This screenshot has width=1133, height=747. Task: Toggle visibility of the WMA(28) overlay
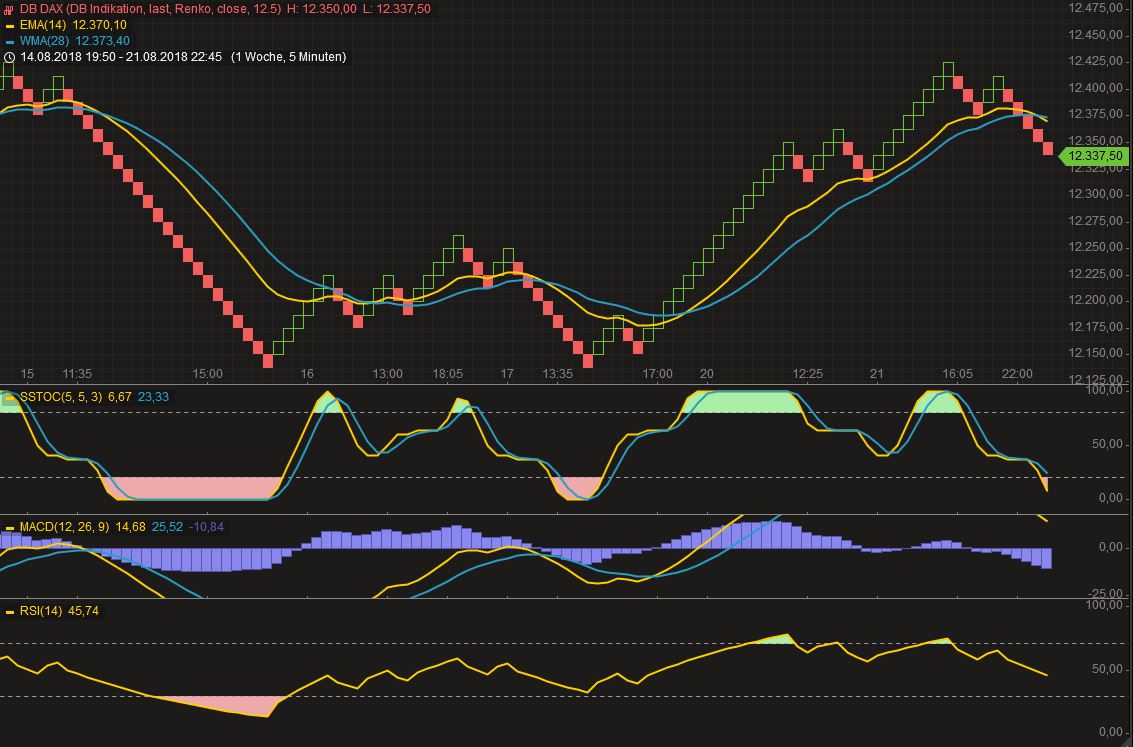(x=10, y=41)
